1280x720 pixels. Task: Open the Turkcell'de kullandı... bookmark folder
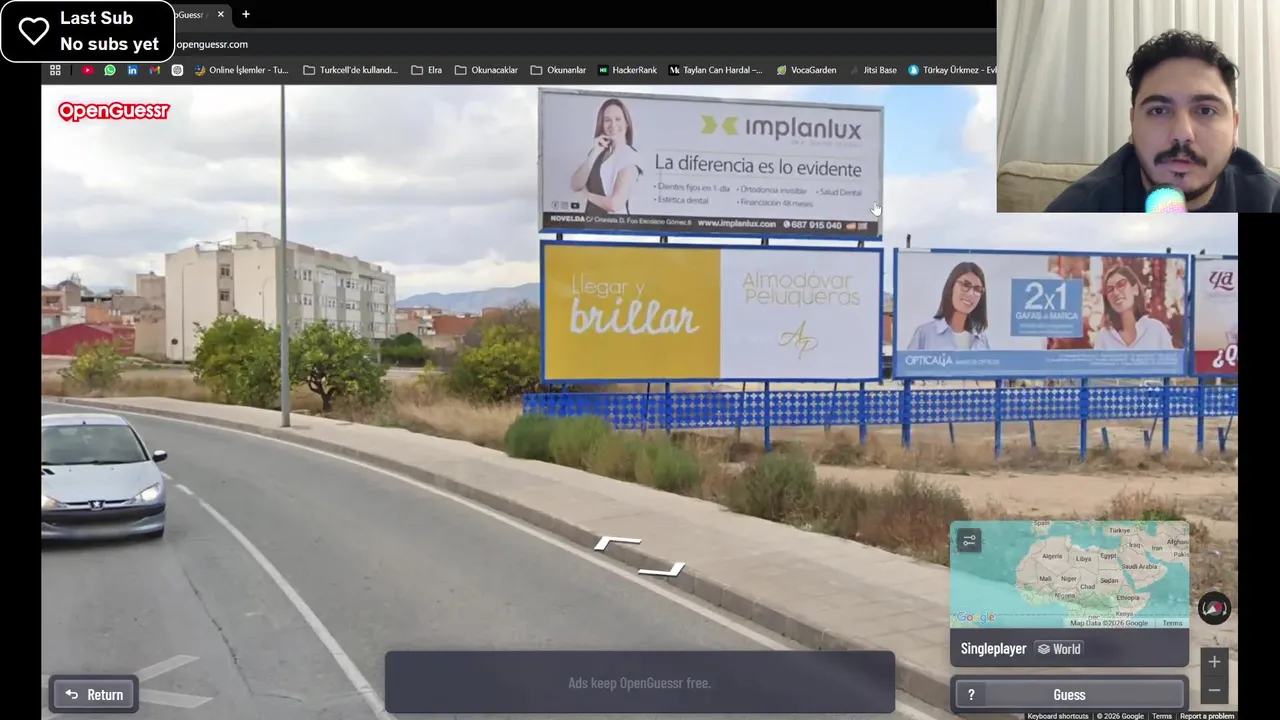(x=350, y=70)
